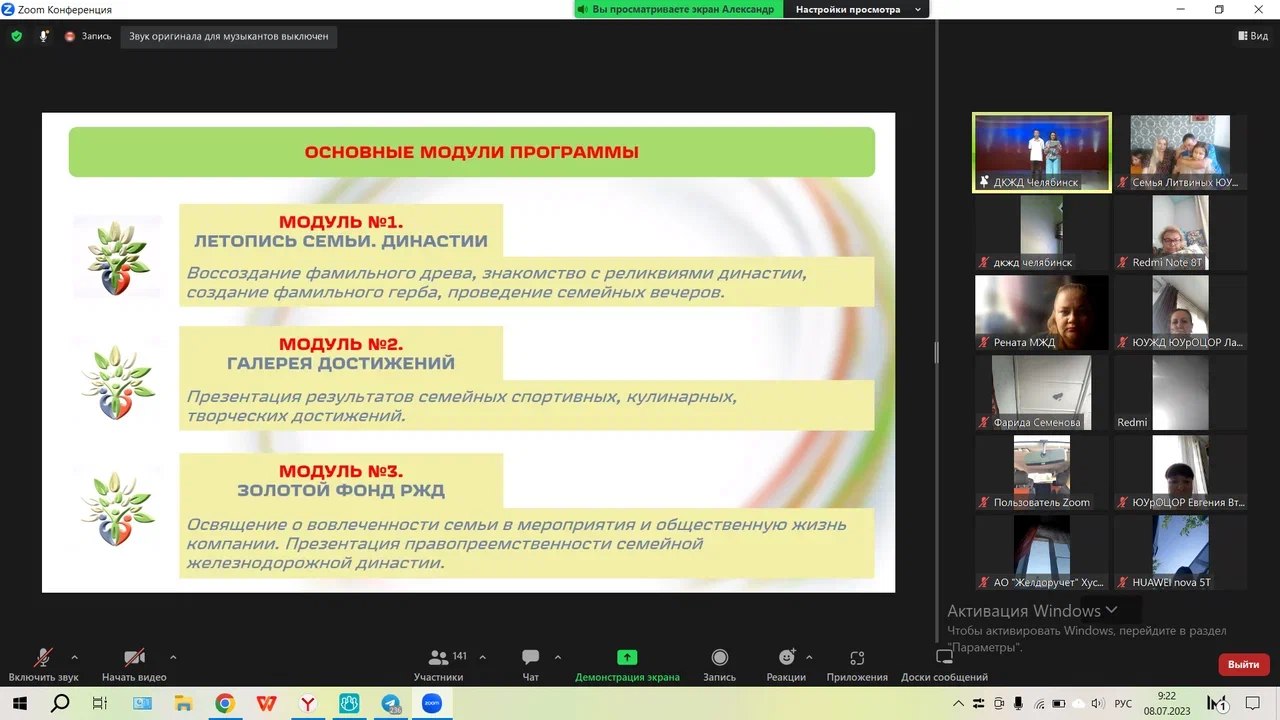This screenshot has height=720, width=1280.
Task: Click РУС language indicator in tray
Action: click(1124, 704)
